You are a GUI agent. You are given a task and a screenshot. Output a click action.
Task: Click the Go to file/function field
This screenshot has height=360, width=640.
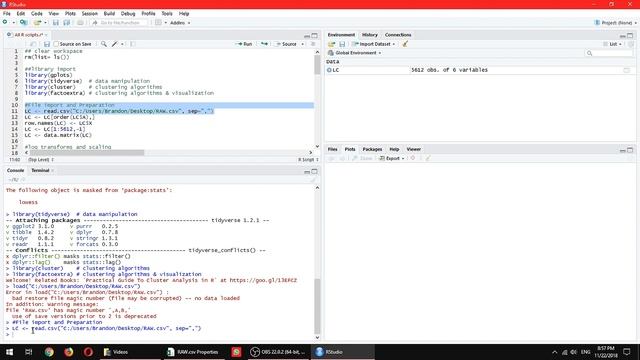tap(119, 23)
